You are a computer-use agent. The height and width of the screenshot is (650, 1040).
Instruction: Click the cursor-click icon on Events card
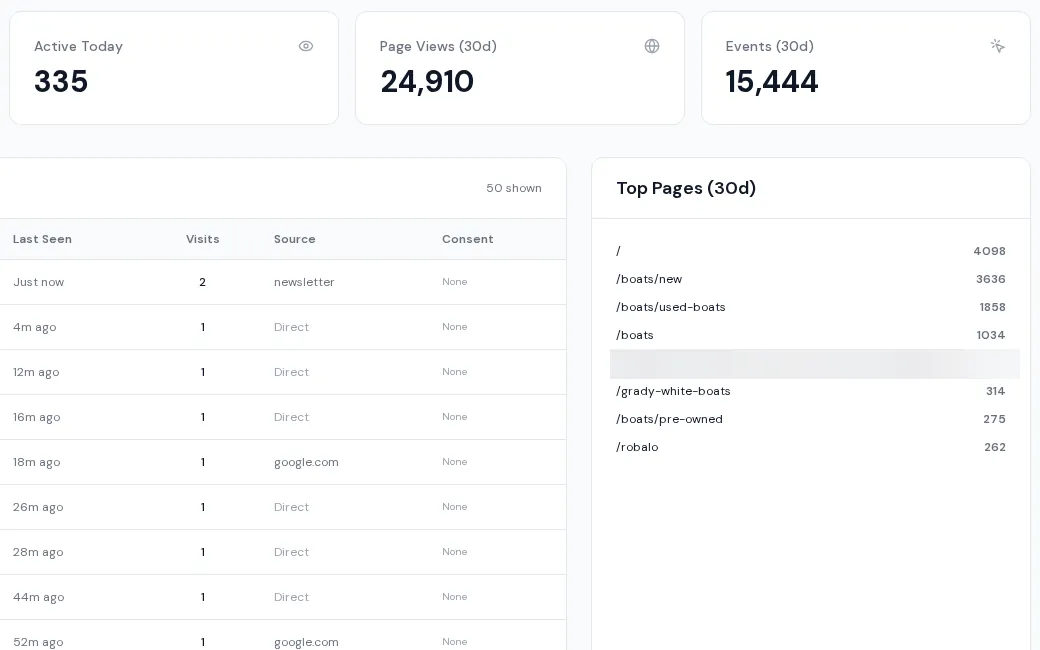point(998,46)
